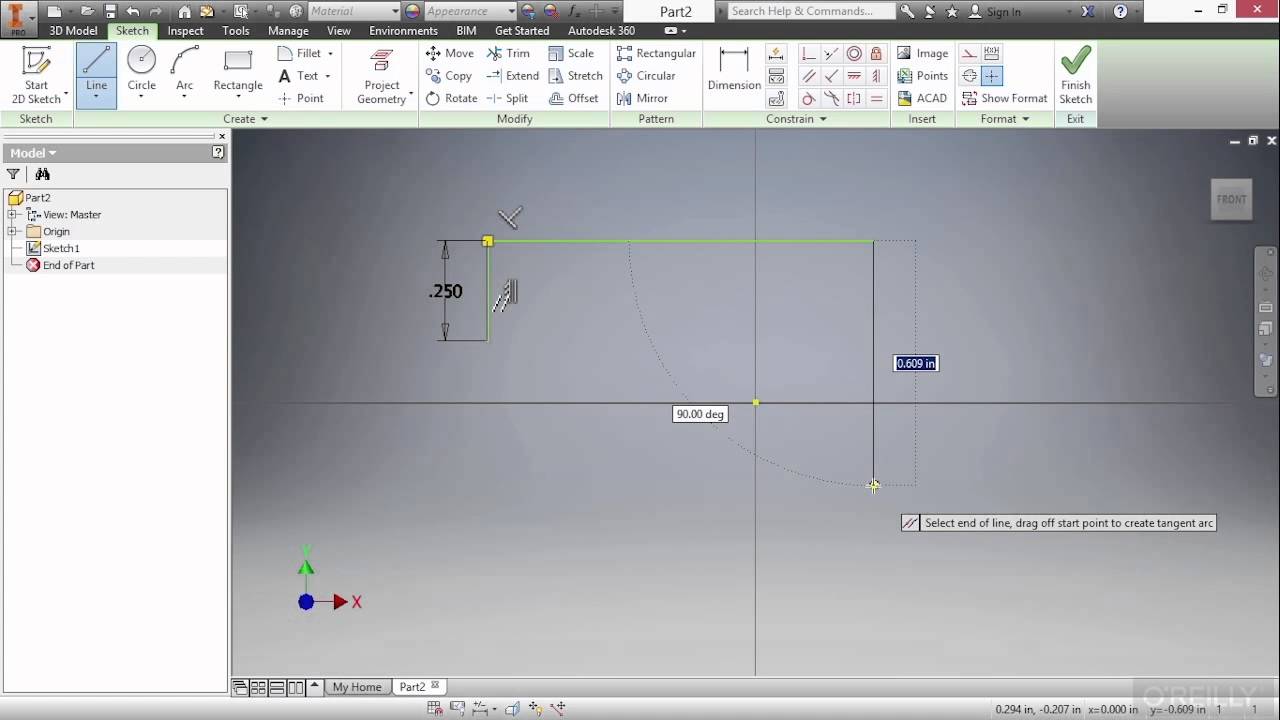This screenshot has height=720, width=1280.
Task: Expand the View: Master node
Action: 12,214
